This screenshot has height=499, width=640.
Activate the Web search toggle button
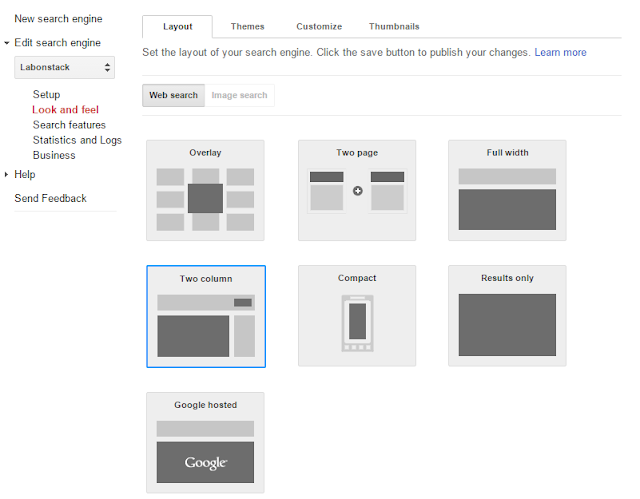pos(173,95)
